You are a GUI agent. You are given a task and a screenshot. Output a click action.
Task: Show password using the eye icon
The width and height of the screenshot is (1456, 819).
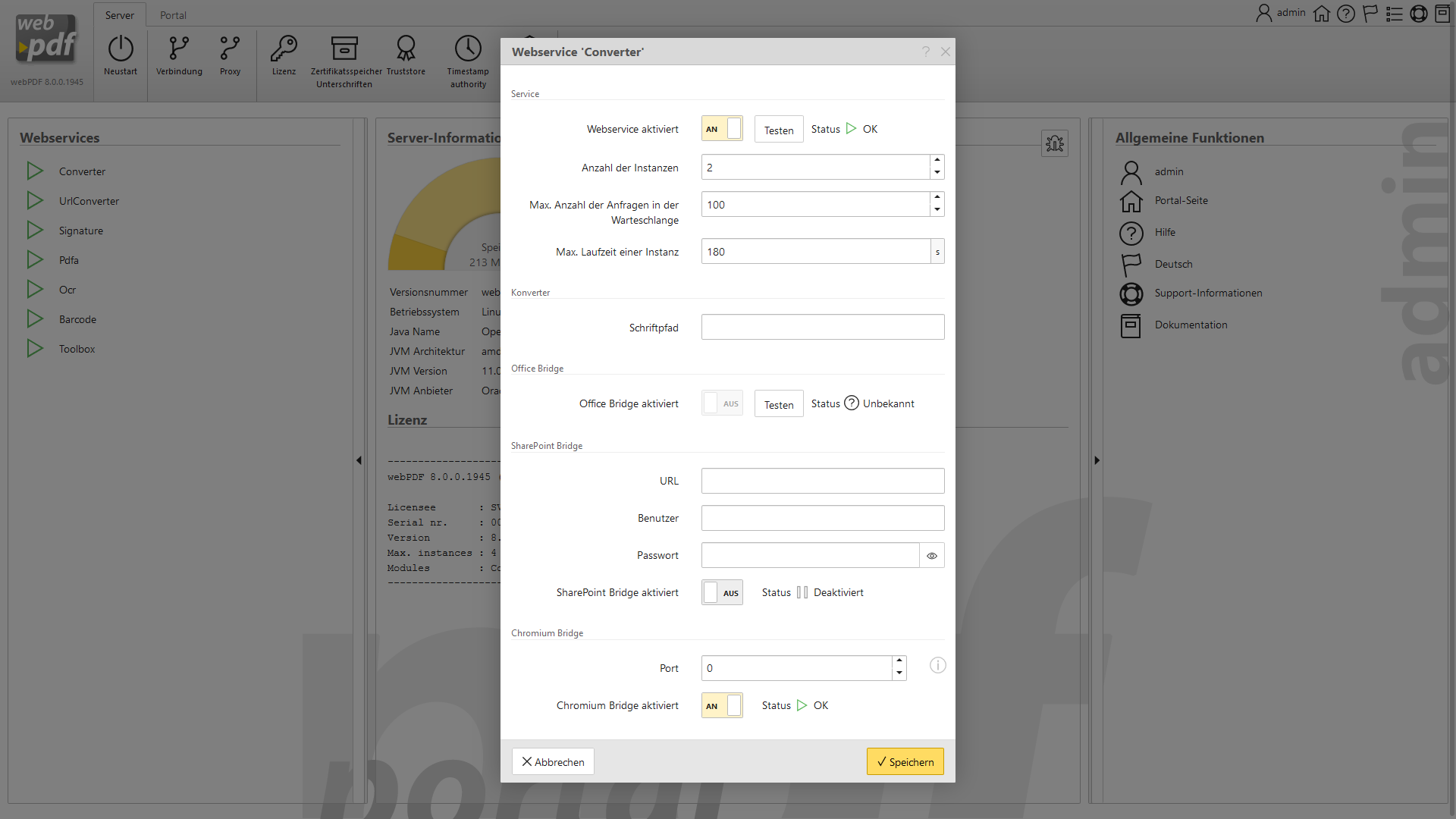[932, 556]
